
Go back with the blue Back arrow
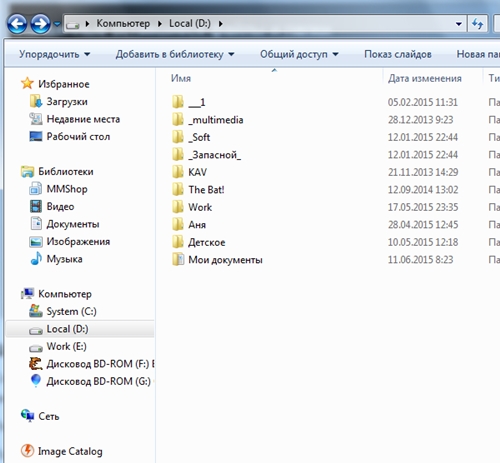(17, 24)
